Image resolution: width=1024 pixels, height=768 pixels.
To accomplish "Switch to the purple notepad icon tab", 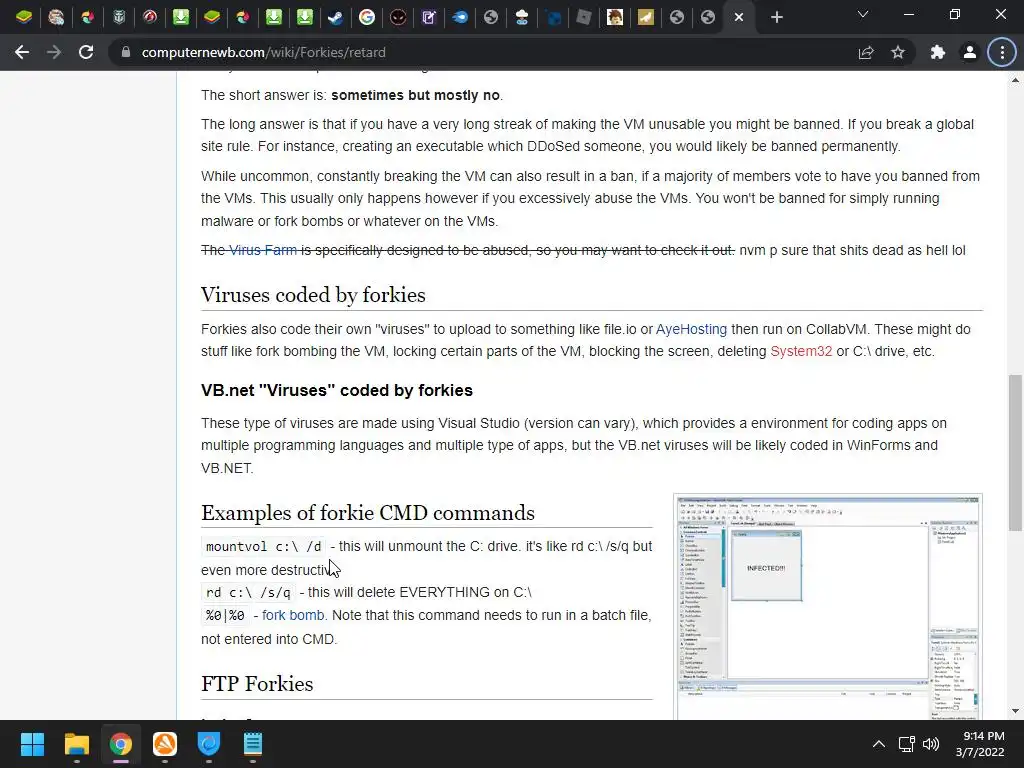I will pos(429,17).
